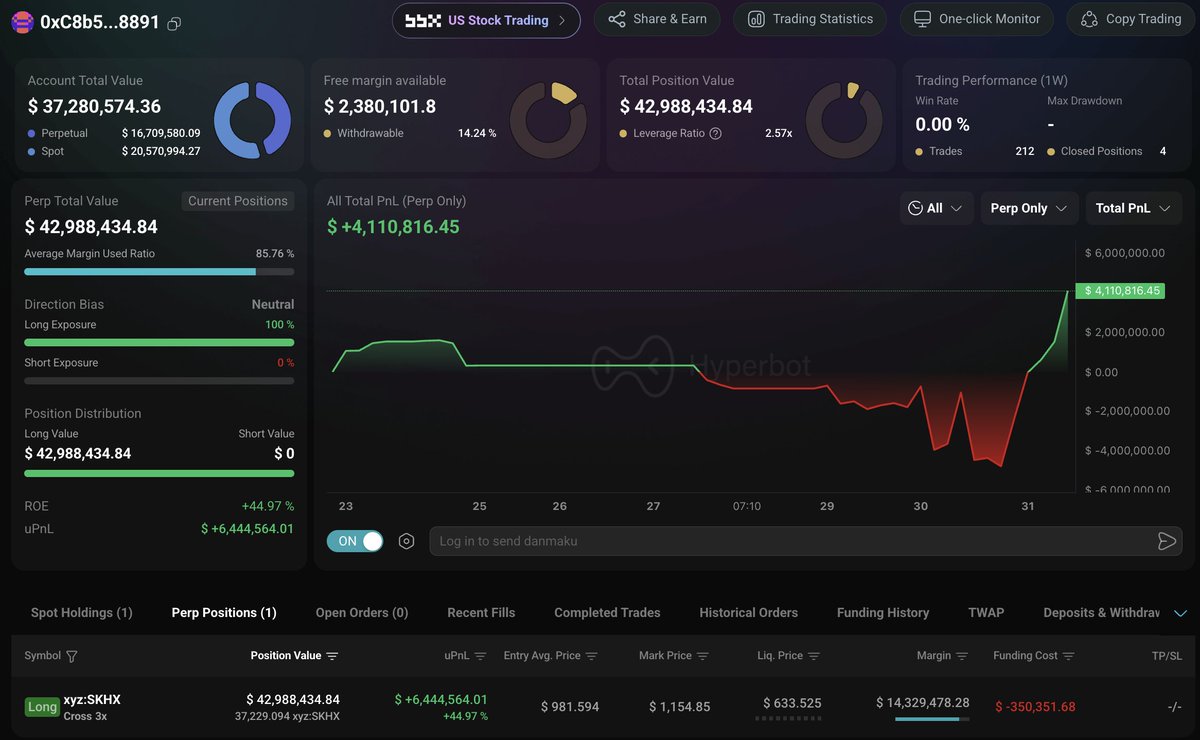Toggle Current Positions view
The width and height of the screenshot is (1200, 740).
tap(238, 201)
